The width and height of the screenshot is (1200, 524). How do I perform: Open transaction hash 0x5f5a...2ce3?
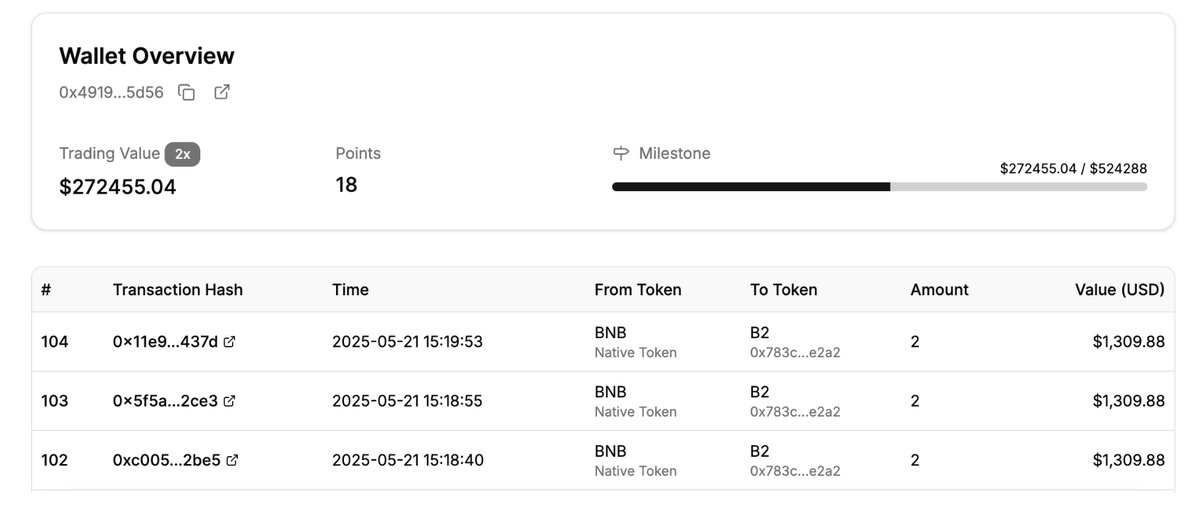click(x=165, y=401)
